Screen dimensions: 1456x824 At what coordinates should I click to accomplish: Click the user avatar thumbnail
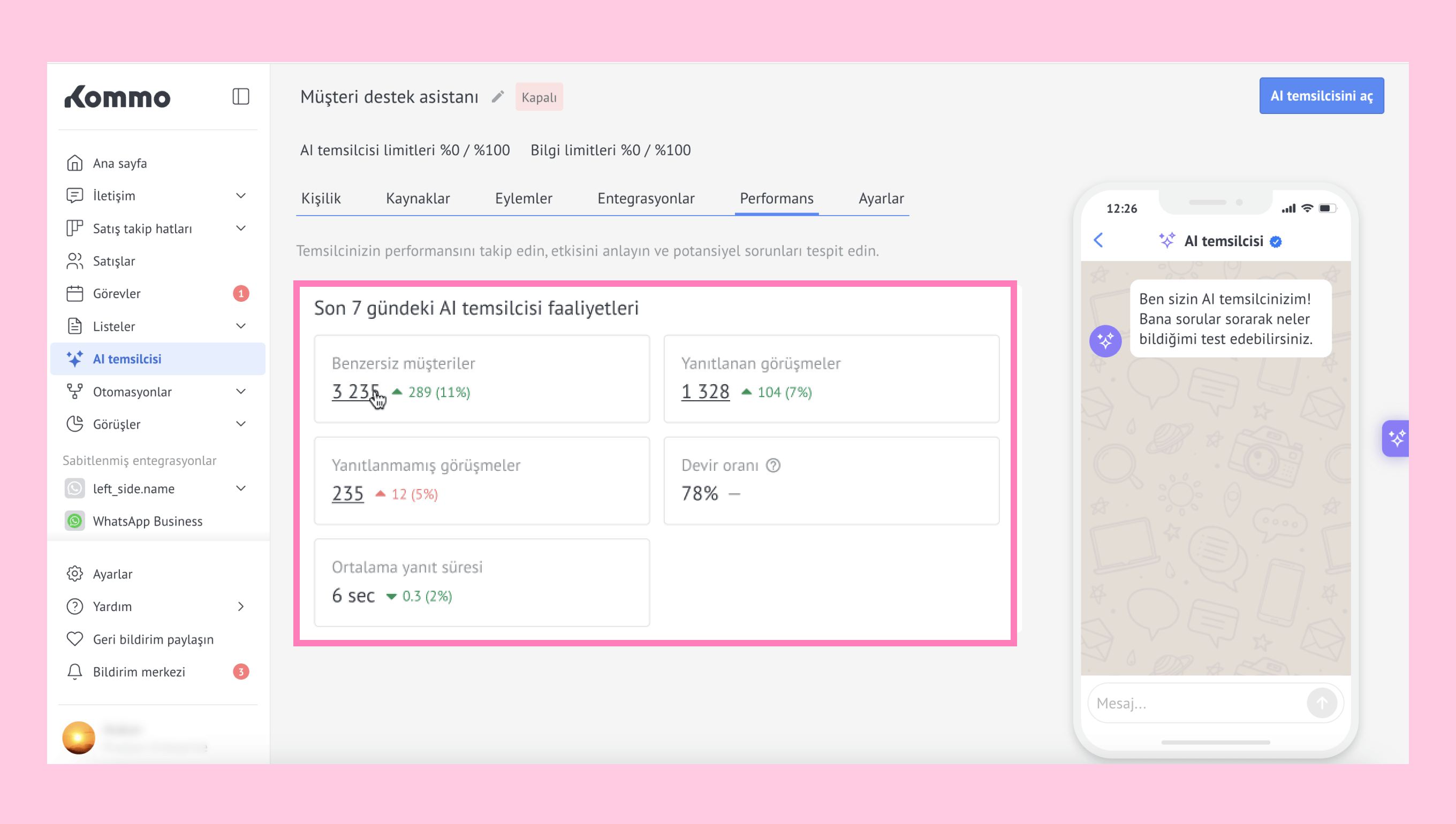tap(78, 737)
